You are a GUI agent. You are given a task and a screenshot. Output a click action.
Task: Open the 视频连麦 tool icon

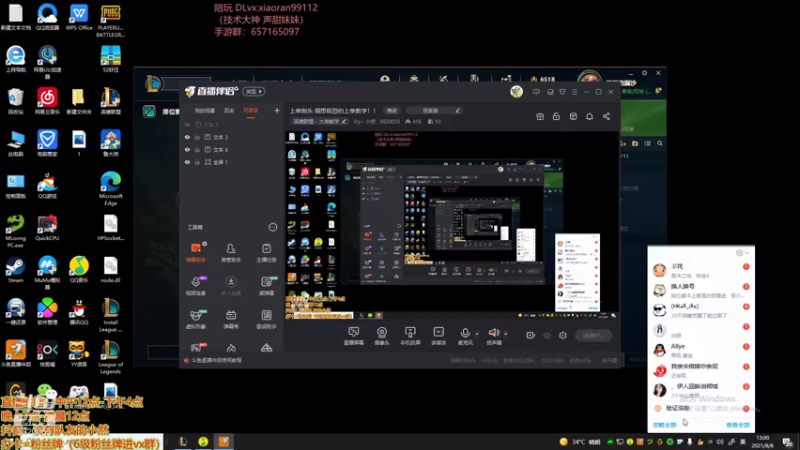pyautogui.click(x=195, y=286)
